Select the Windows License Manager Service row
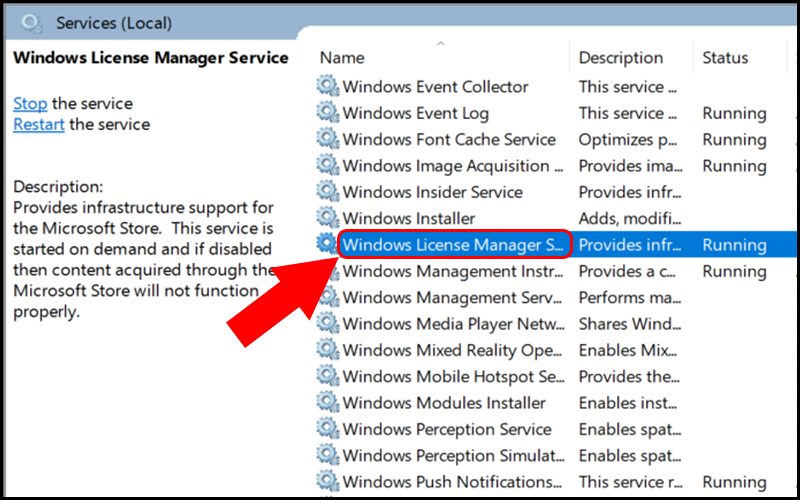This screenshot has width=800, height=500. click(454, 245)
